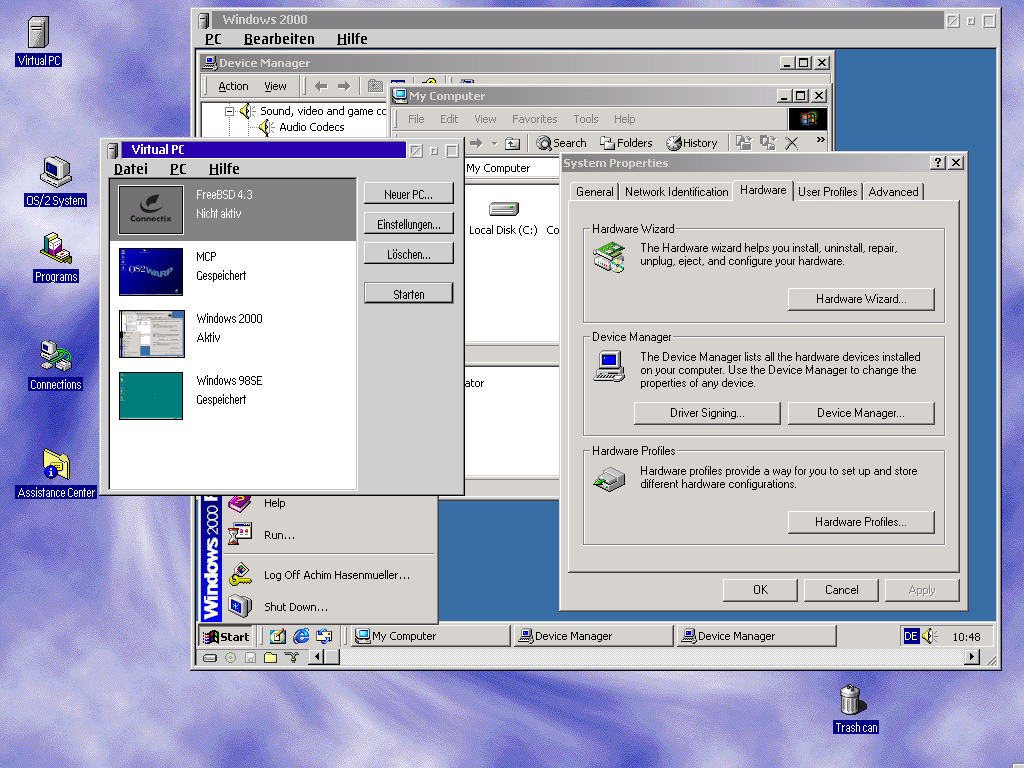Screen dimensions: 1024x768
Task: Click the Einstellungen... button
Action: coord(408,224)
